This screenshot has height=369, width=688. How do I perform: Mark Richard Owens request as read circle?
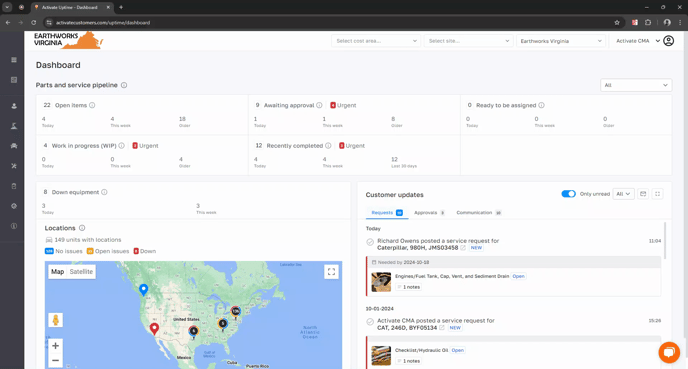(x=370, y=242)
